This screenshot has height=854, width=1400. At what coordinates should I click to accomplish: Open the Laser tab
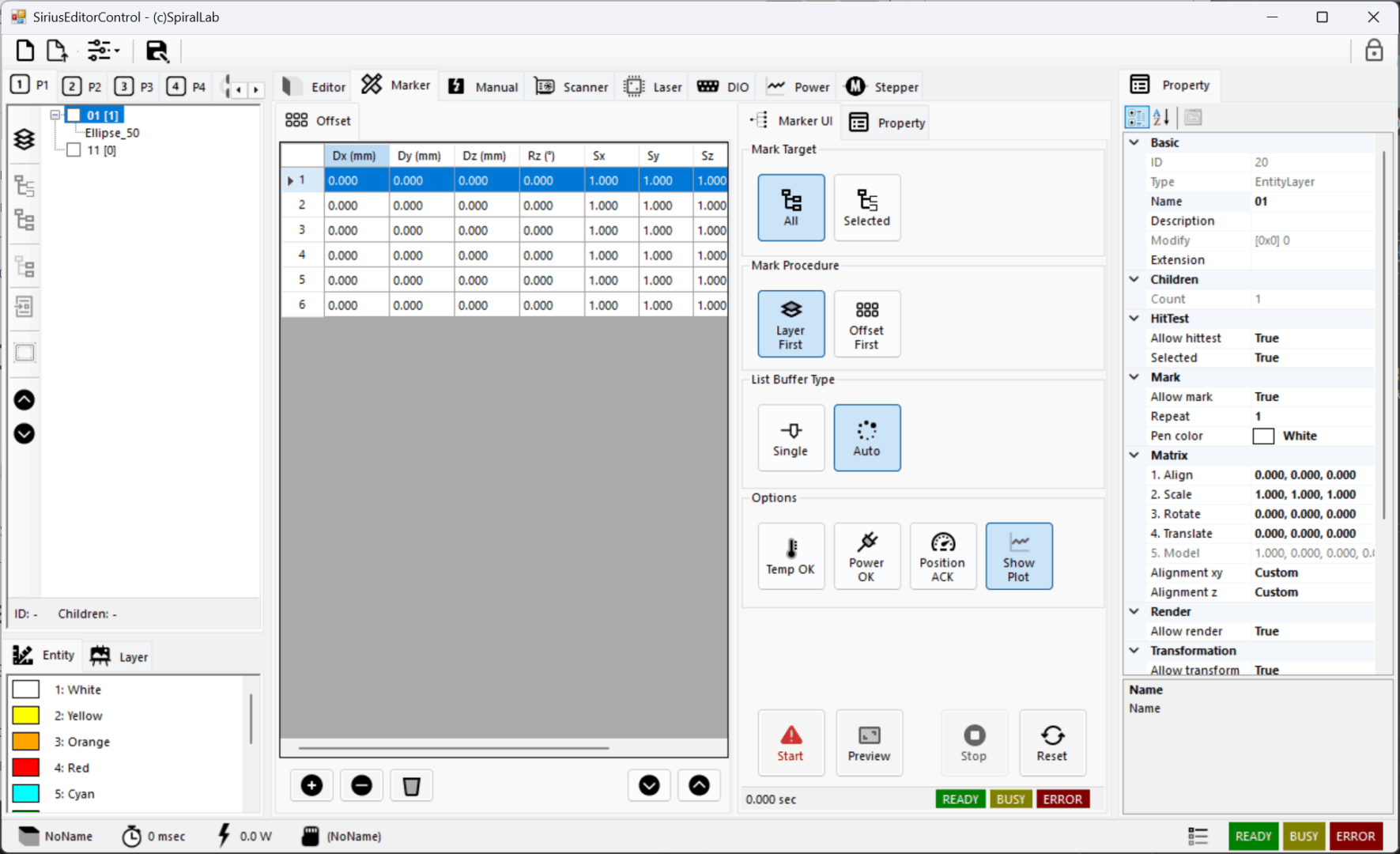pyautogui.click(x=653, y=87)
